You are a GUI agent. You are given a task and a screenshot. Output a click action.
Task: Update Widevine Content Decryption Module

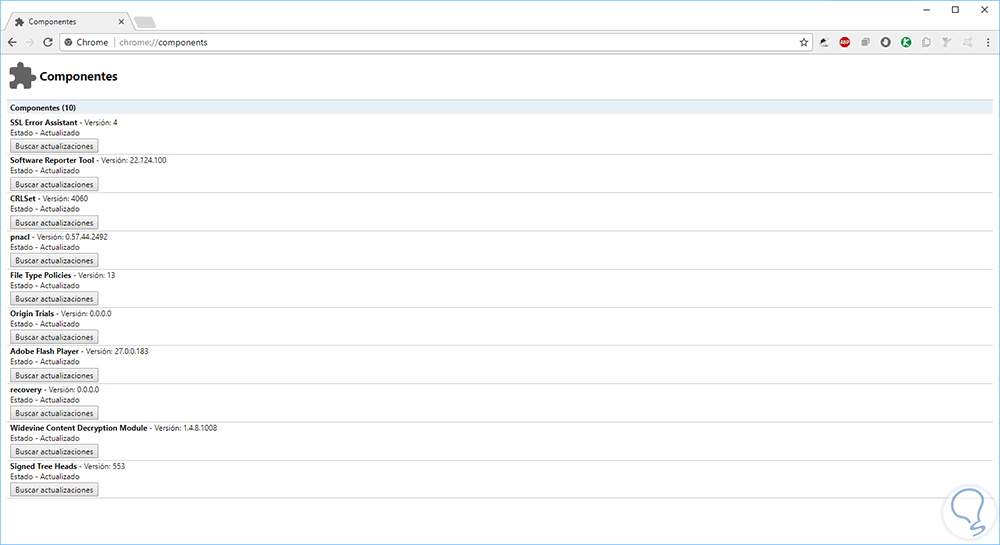coord(54,451)
